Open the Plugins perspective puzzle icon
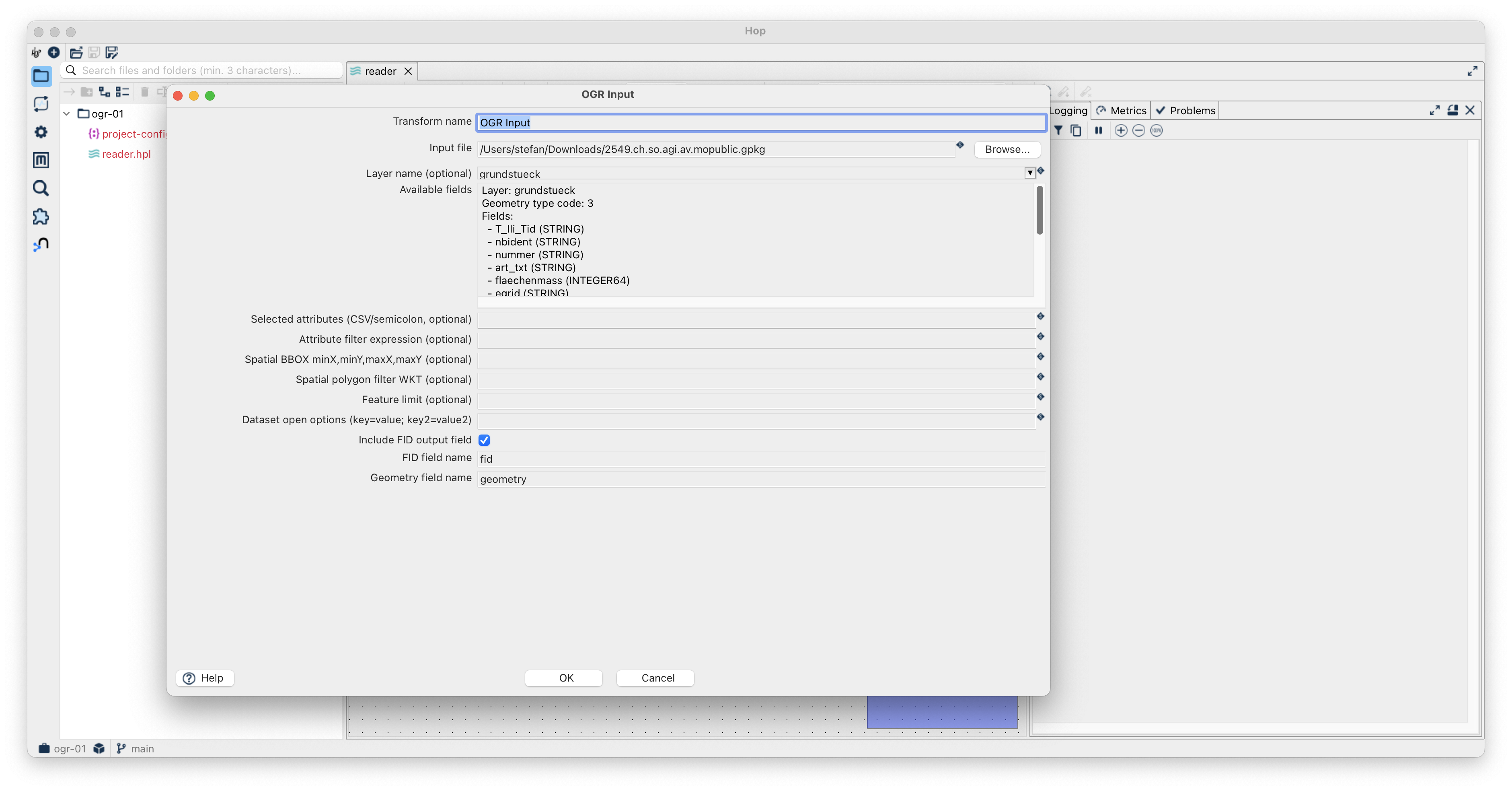1512x791 pixels. [x=41, y=217]
